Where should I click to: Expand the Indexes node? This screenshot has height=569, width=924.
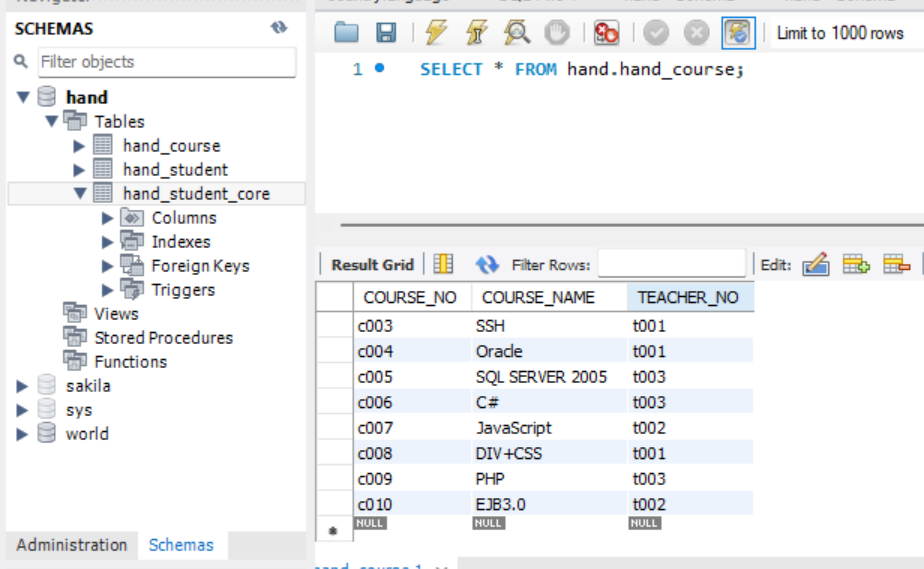pos(107,242)
